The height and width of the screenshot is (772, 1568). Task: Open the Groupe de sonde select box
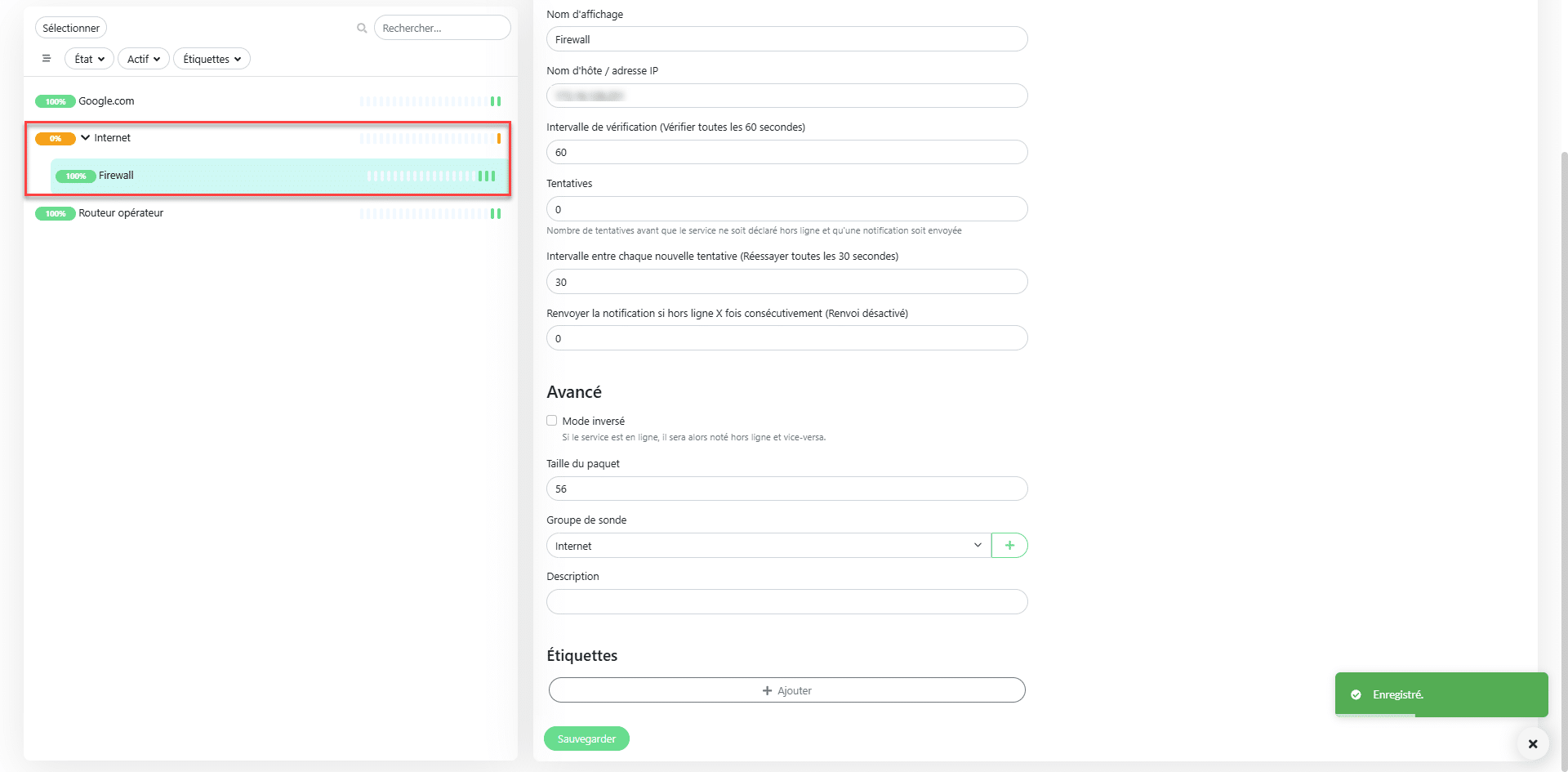[768, 546]
